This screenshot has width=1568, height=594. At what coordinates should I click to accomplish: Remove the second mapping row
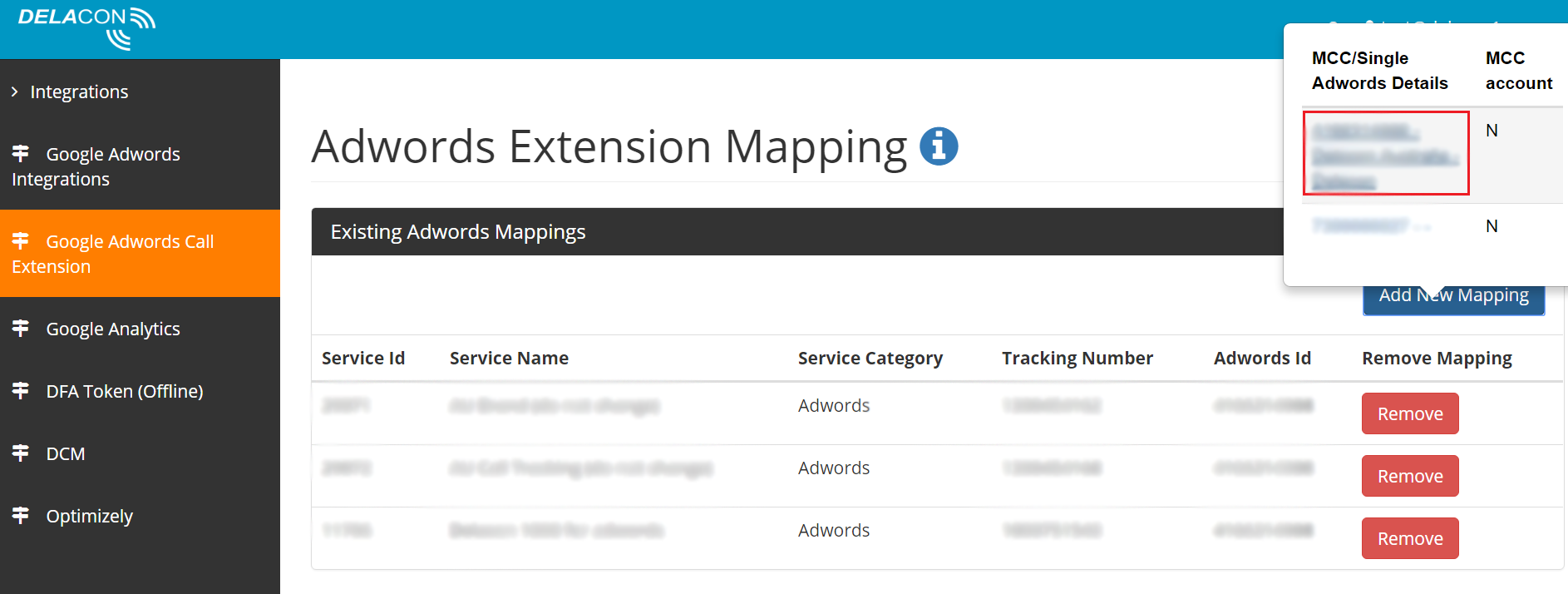[1410, 476]
